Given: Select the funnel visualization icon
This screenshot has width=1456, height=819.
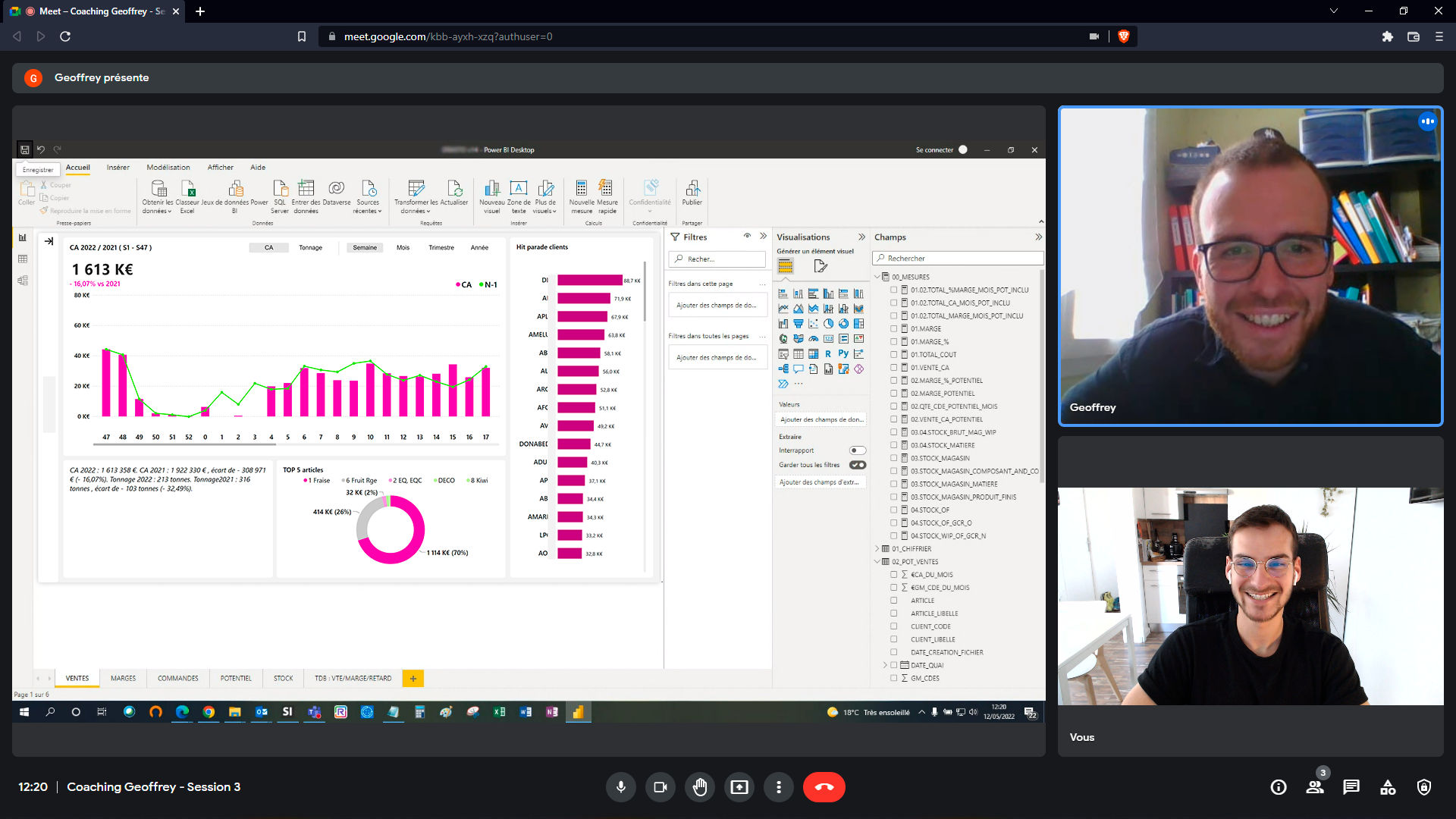Looking at the screenshot, I should 798,324.
